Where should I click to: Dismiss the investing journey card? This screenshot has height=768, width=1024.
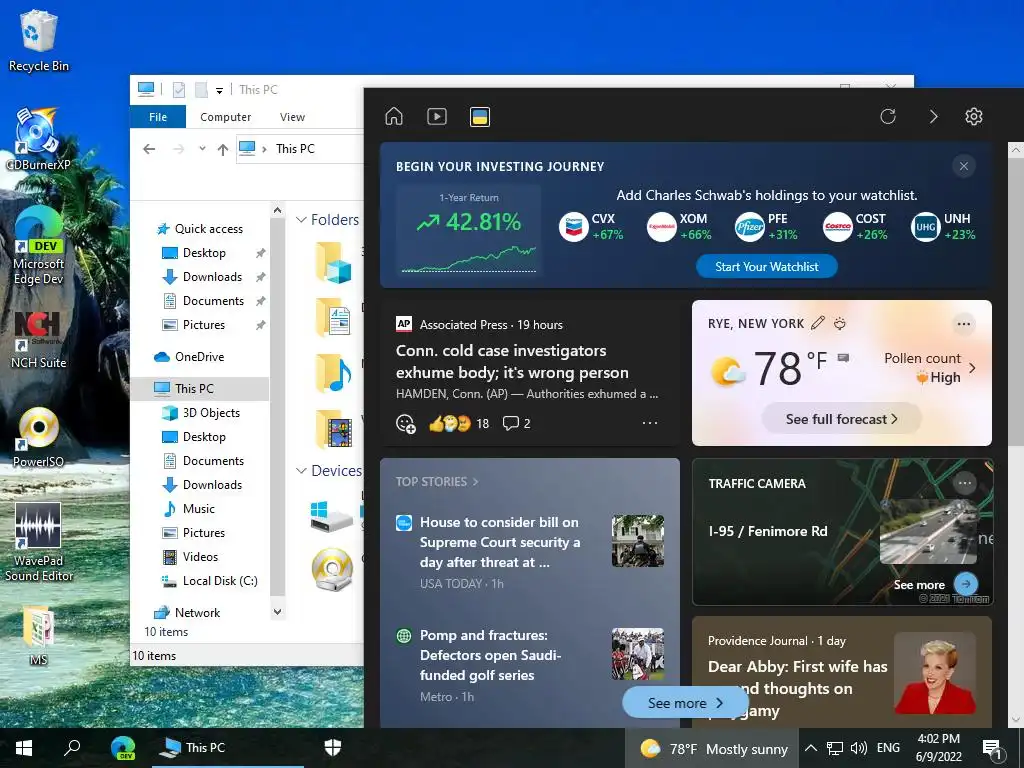click(x=963, y=166)
